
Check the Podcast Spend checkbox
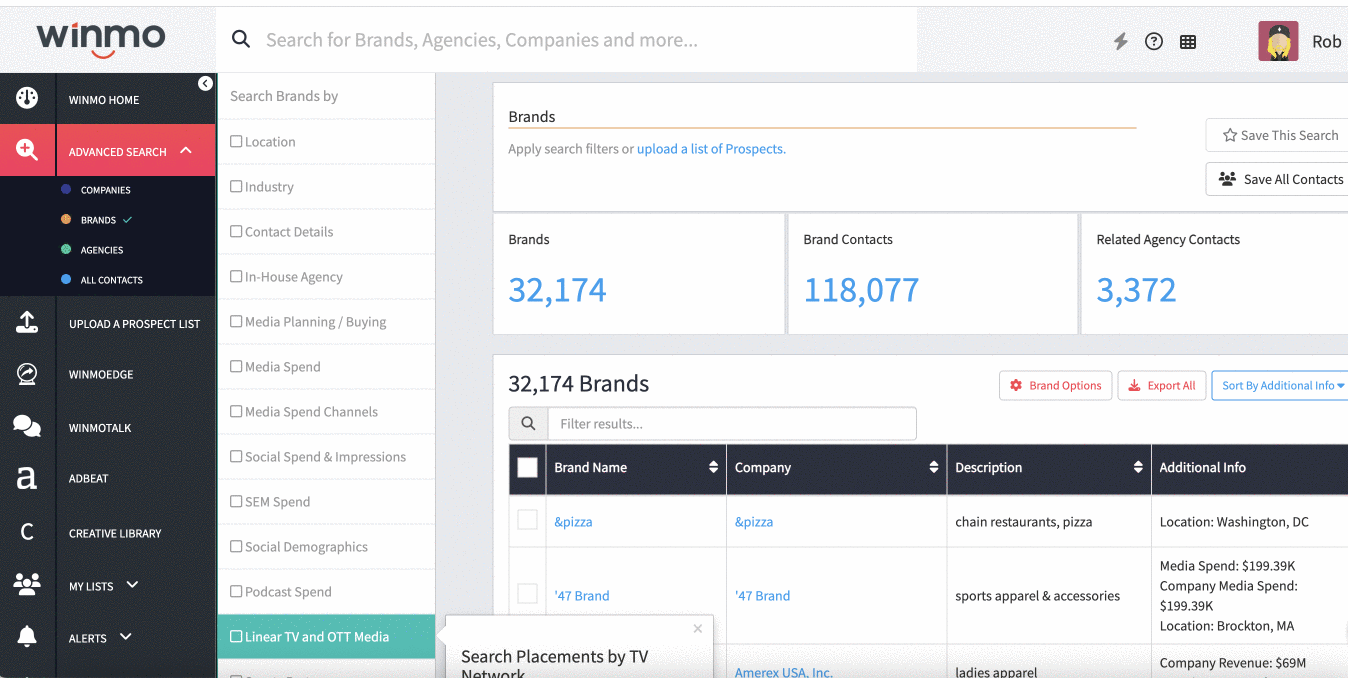pyautogui.click(x=236, y=591)
